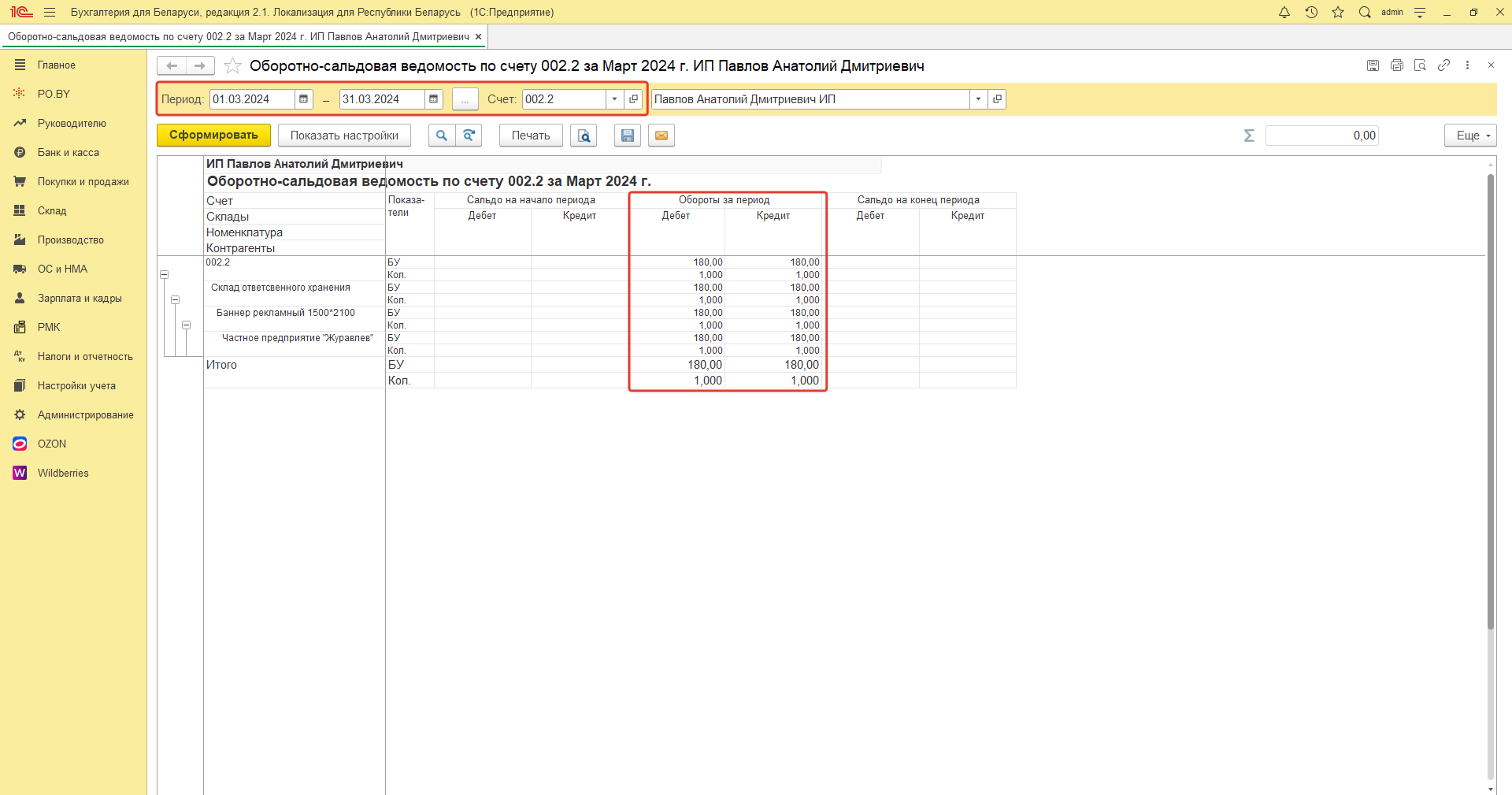The image size is (1512, 795).
Task: Open account 002.2 dropdown list
Action: coord(614,99)
